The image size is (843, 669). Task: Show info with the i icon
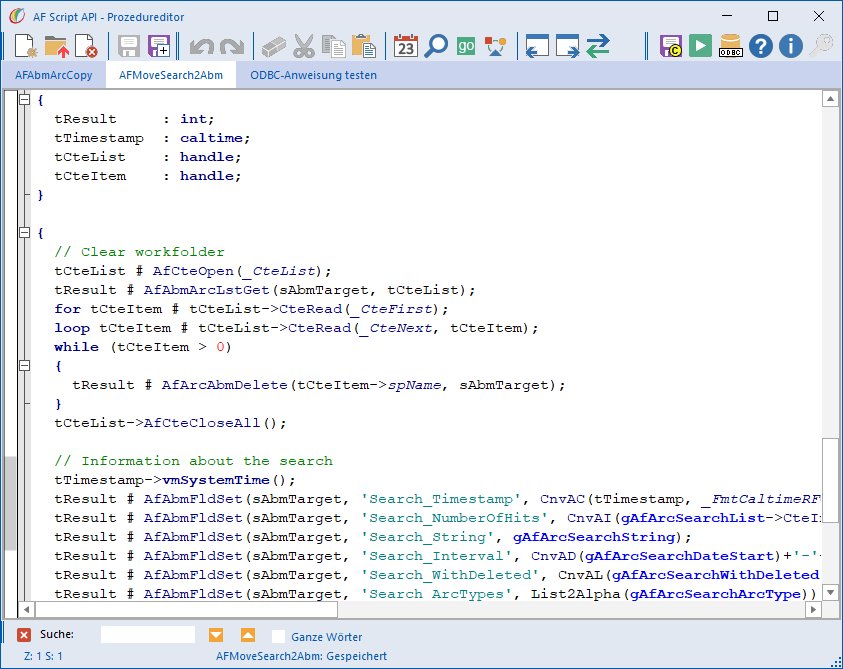click(791, 46)
